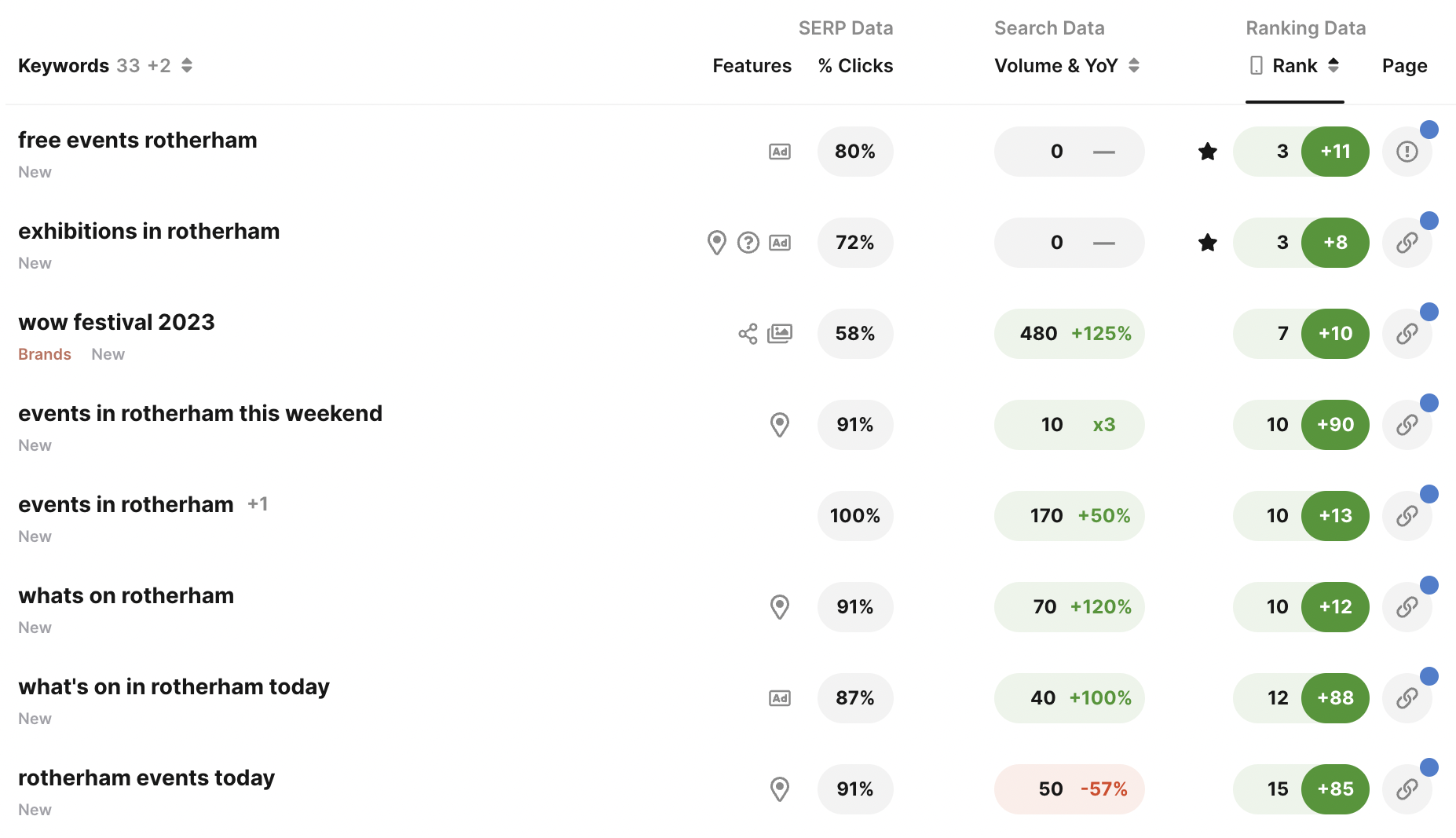
Task: Click the warning page icon for free events rotherham
Action: tap(1407, 152)
